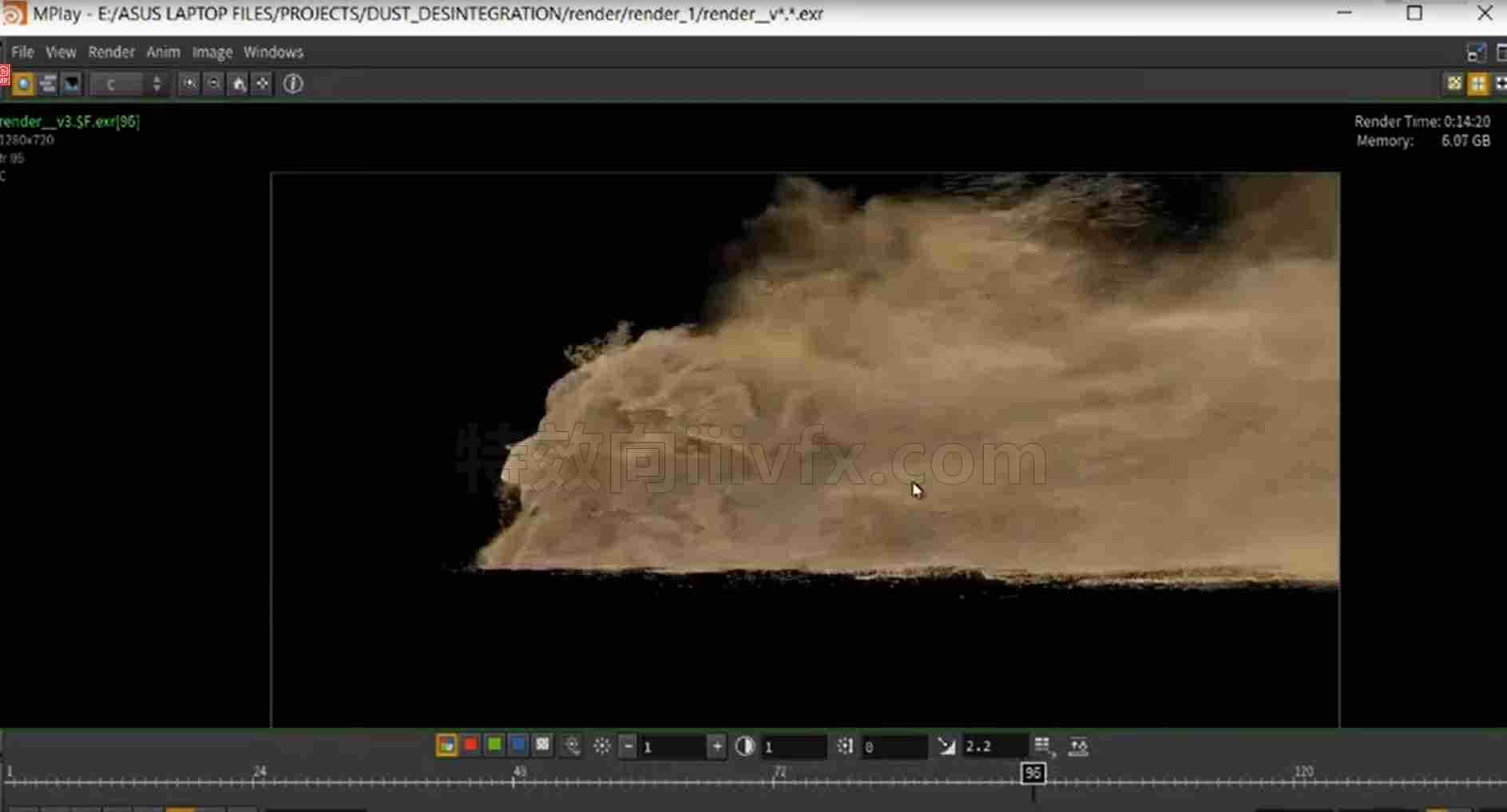This screenshot has width=1507, height=812.
Task: Decrease brightness with the minus button
Action: [629, 747]
